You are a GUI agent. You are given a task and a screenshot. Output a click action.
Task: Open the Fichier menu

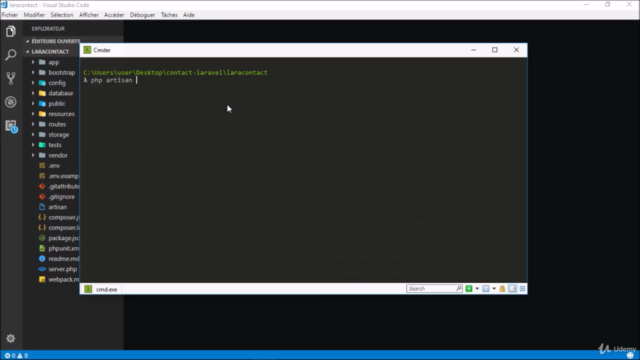coord(10,15)
